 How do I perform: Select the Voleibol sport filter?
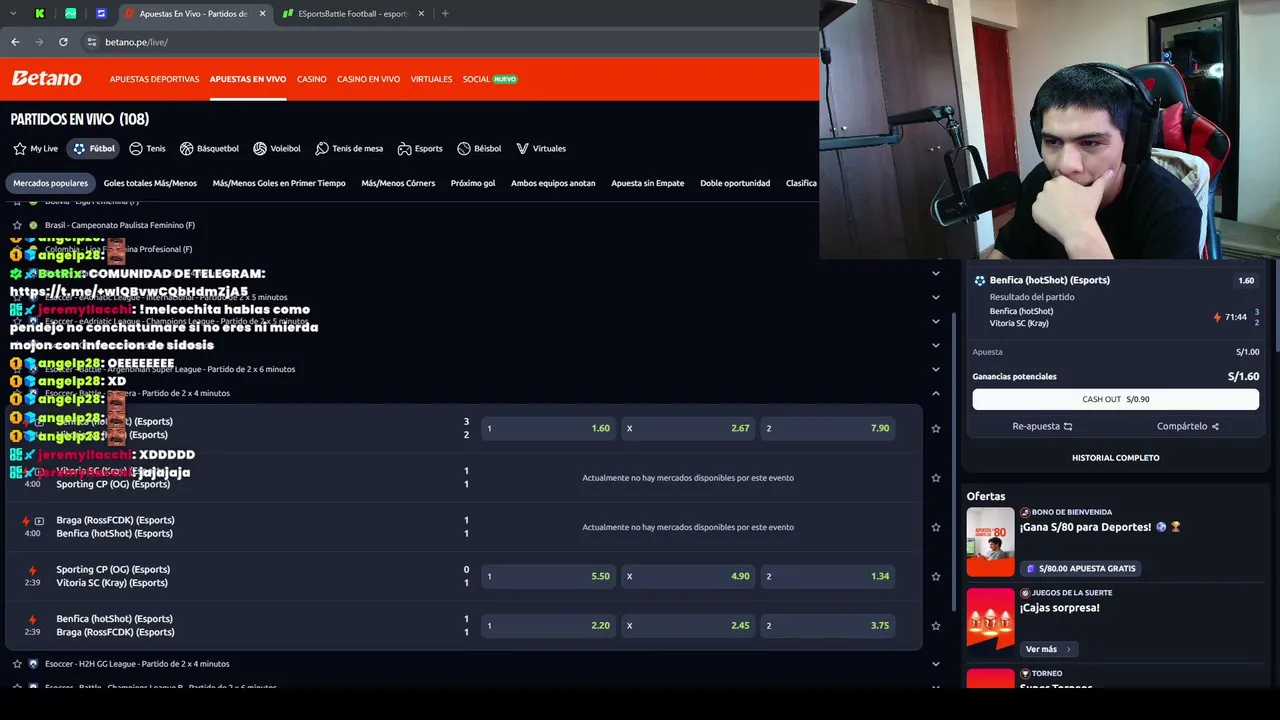point(277,149)
